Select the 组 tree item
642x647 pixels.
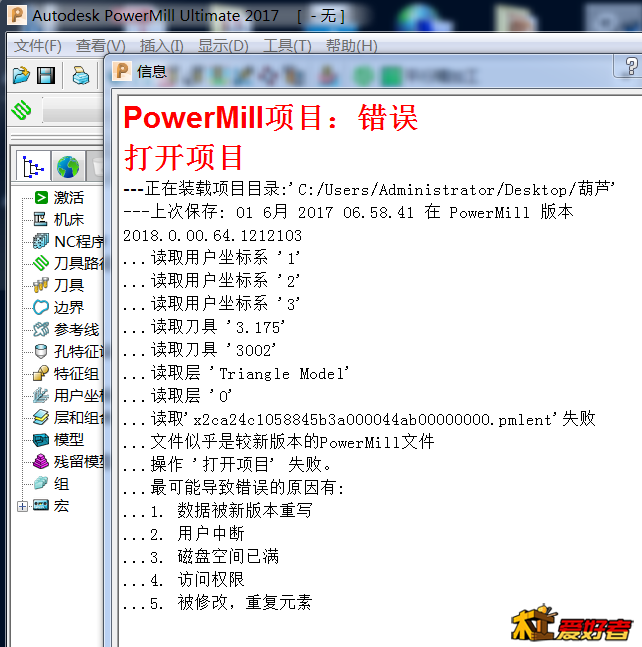pyautogui.click(x=61, y=484)
